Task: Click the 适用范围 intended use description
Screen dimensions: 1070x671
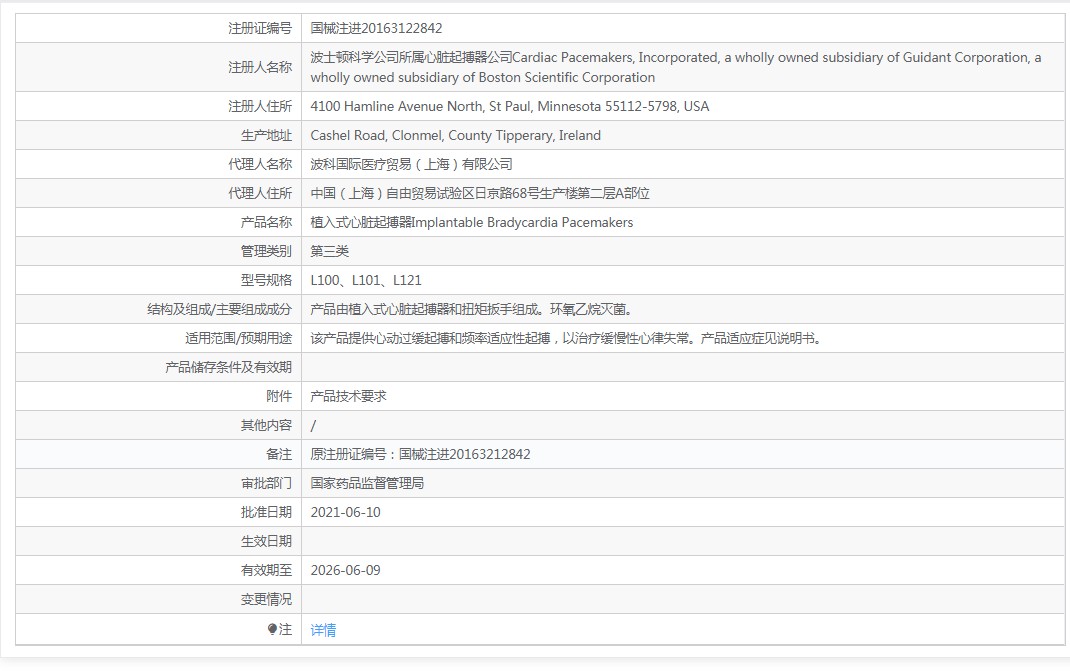Action: pyautogui.click(x=567, y=339)
